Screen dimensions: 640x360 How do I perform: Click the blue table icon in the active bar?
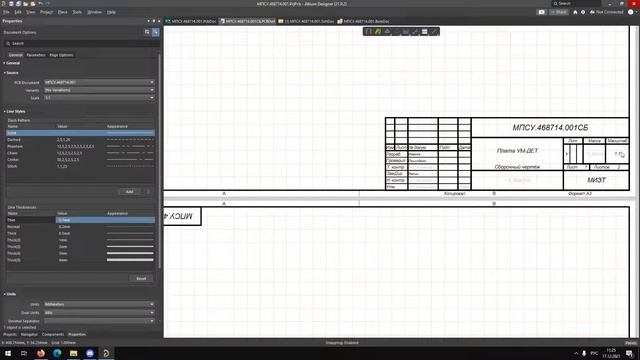[424, 31]
